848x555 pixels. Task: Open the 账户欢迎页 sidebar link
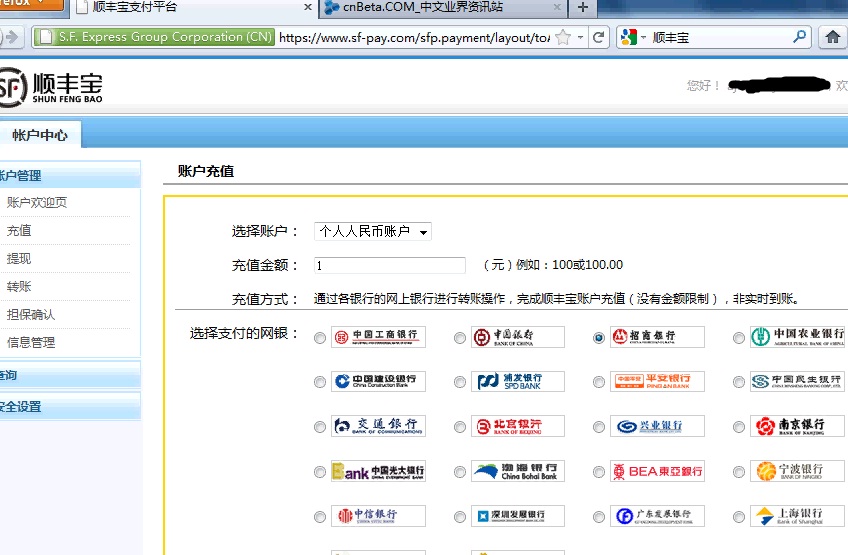point(37,202)
